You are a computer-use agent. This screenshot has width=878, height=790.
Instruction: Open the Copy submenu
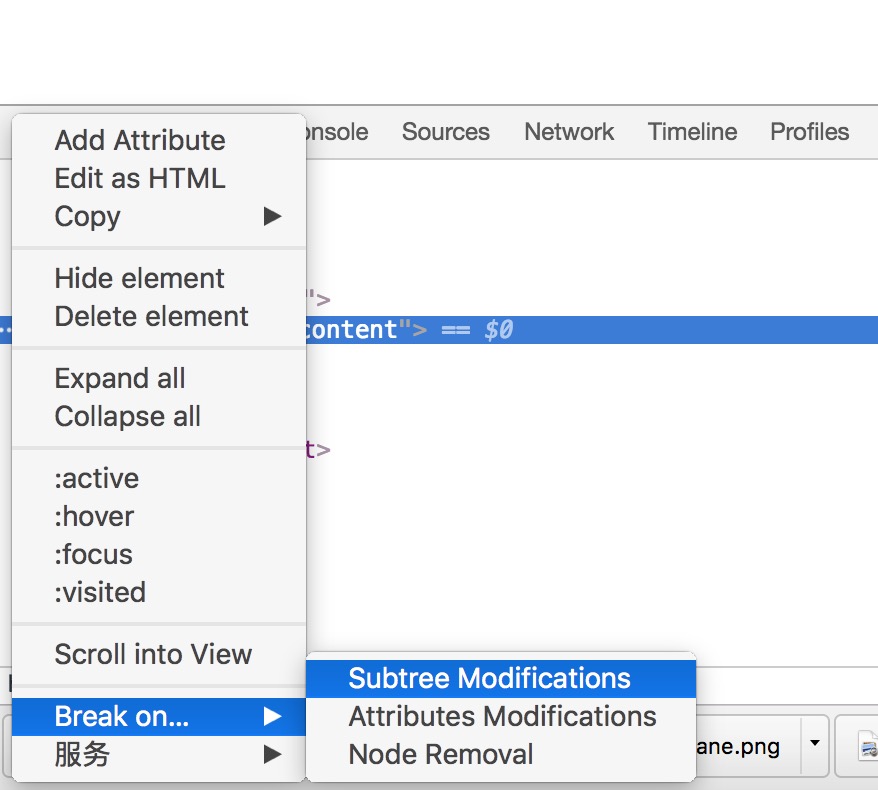(x=159, y=216)
